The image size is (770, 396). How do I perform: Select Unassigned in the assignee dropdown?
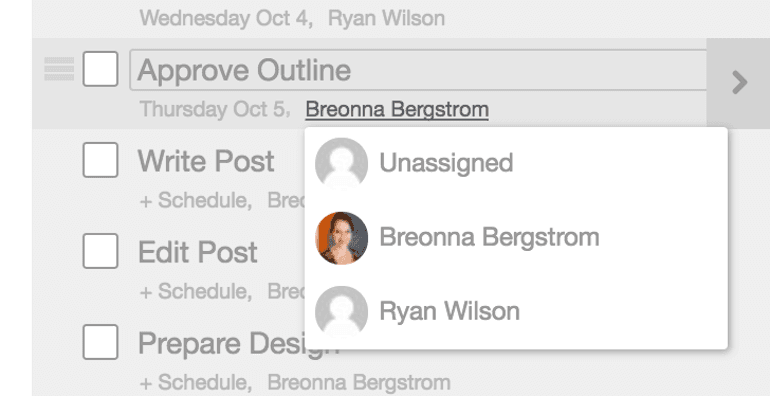(516, 164)
